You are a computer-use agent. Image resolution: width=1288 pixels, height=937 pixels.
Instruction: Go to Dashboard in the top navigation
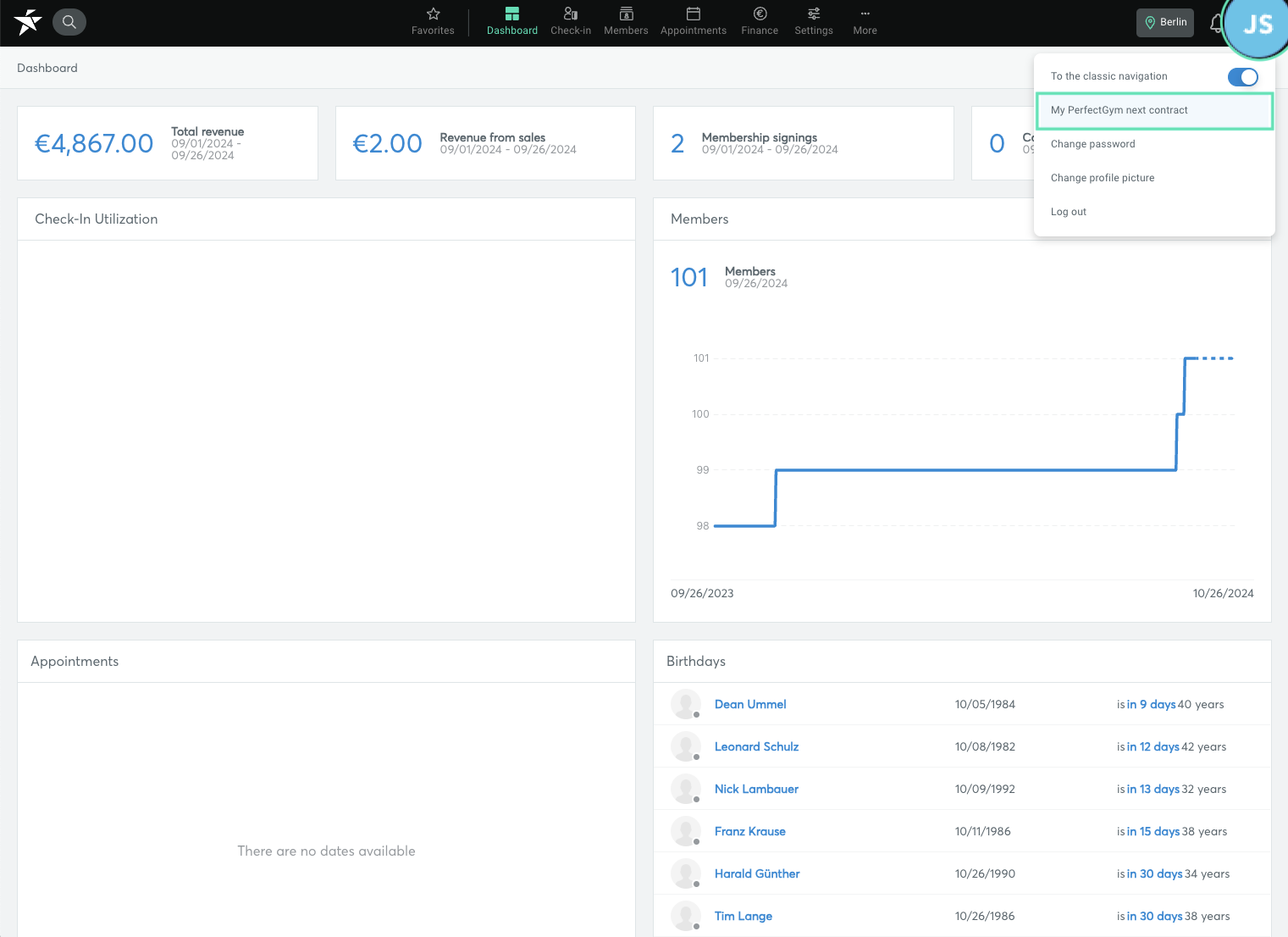coord(512,22)
